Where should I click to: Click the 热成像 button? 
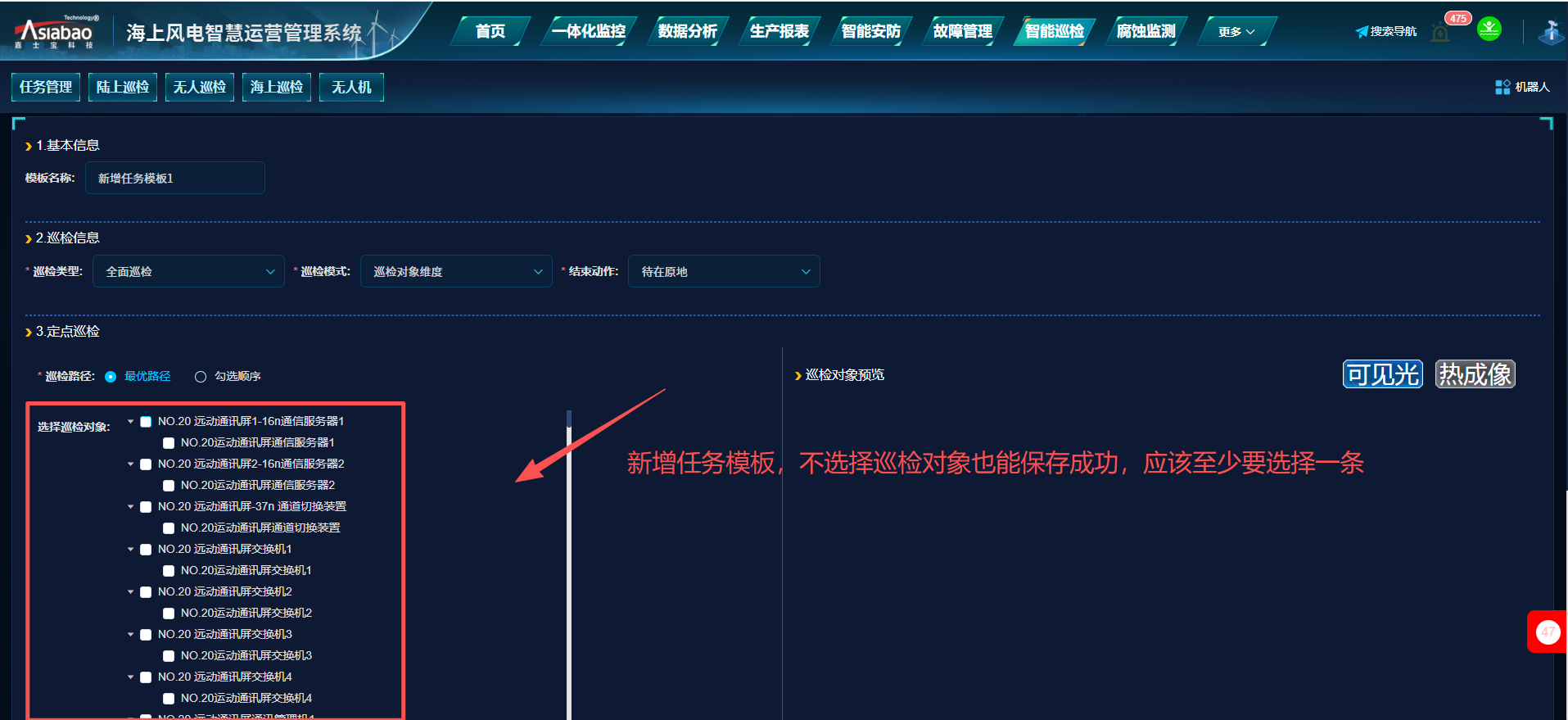pos(1475,374)
